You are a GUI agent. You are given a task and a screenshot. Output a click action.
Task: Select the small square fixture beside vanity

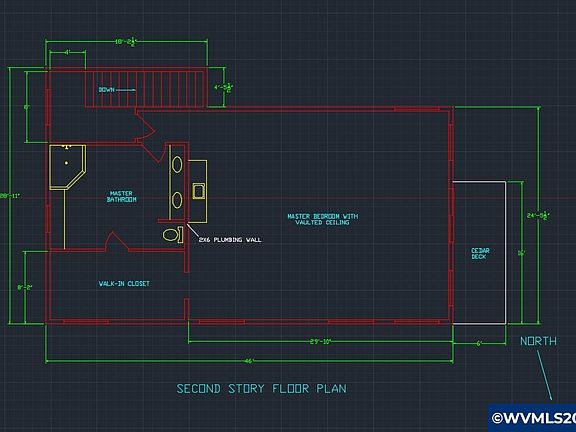[x=198, y=191]
